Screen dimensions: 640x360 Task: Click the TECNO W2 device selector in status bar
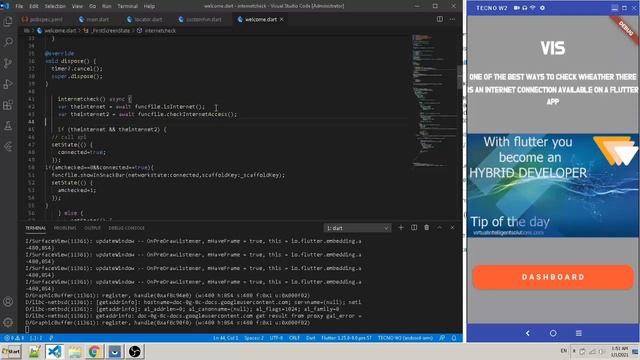pyautogui.click(x=405, y=338)
